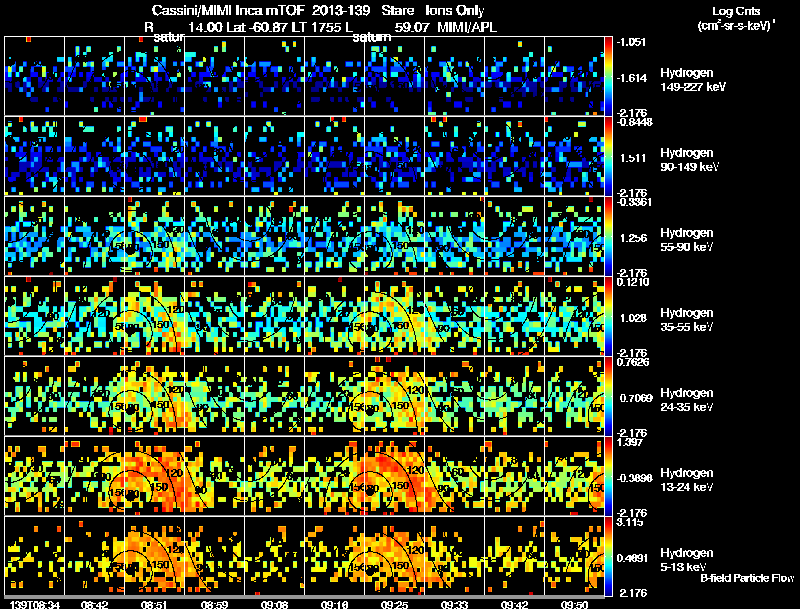Click the 1.397 colorbar value

click(x=629, y=442)
